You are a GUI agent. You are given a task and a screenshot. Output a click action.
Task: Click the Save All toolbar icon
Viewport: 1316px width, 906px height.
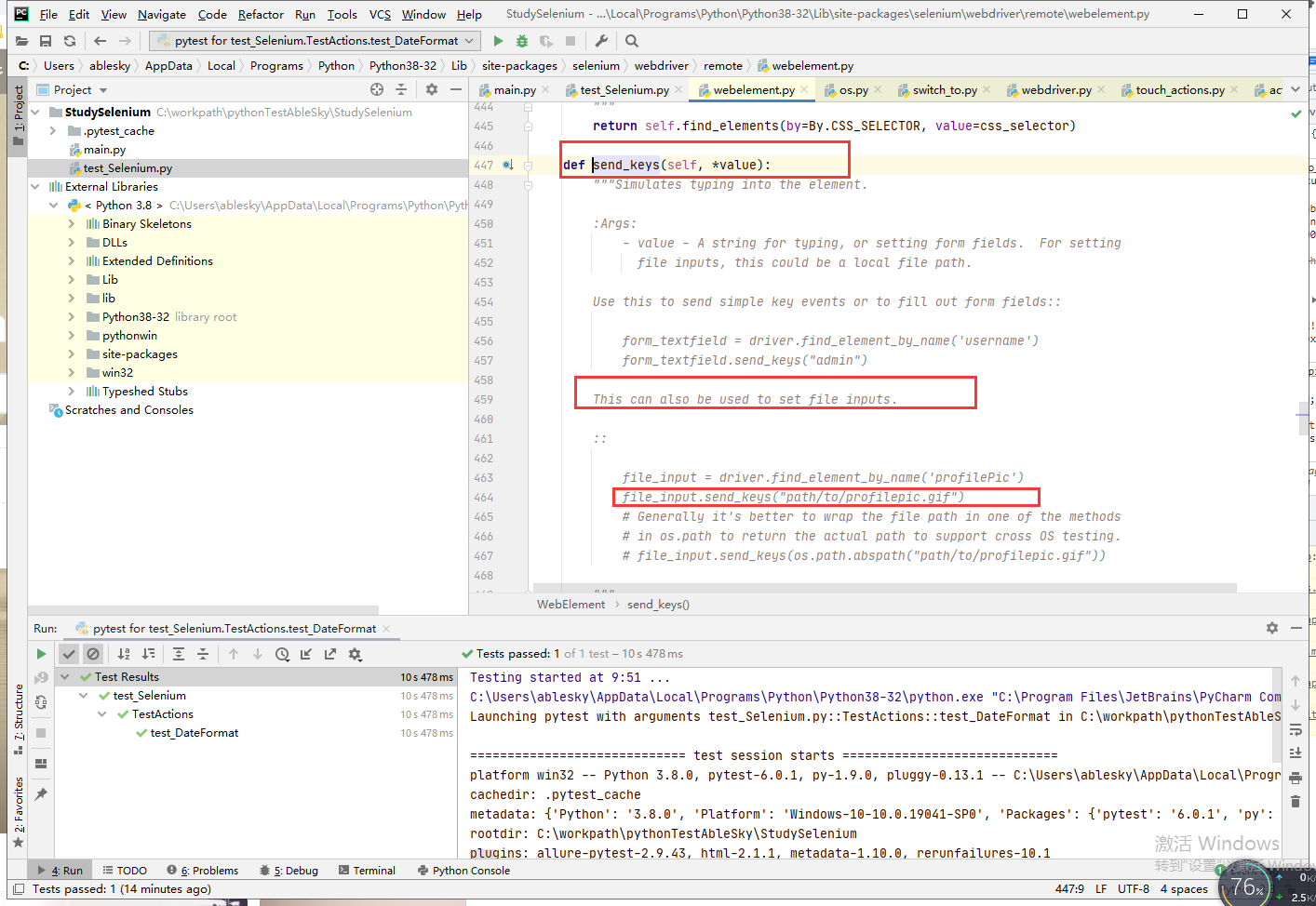point(46,41)
